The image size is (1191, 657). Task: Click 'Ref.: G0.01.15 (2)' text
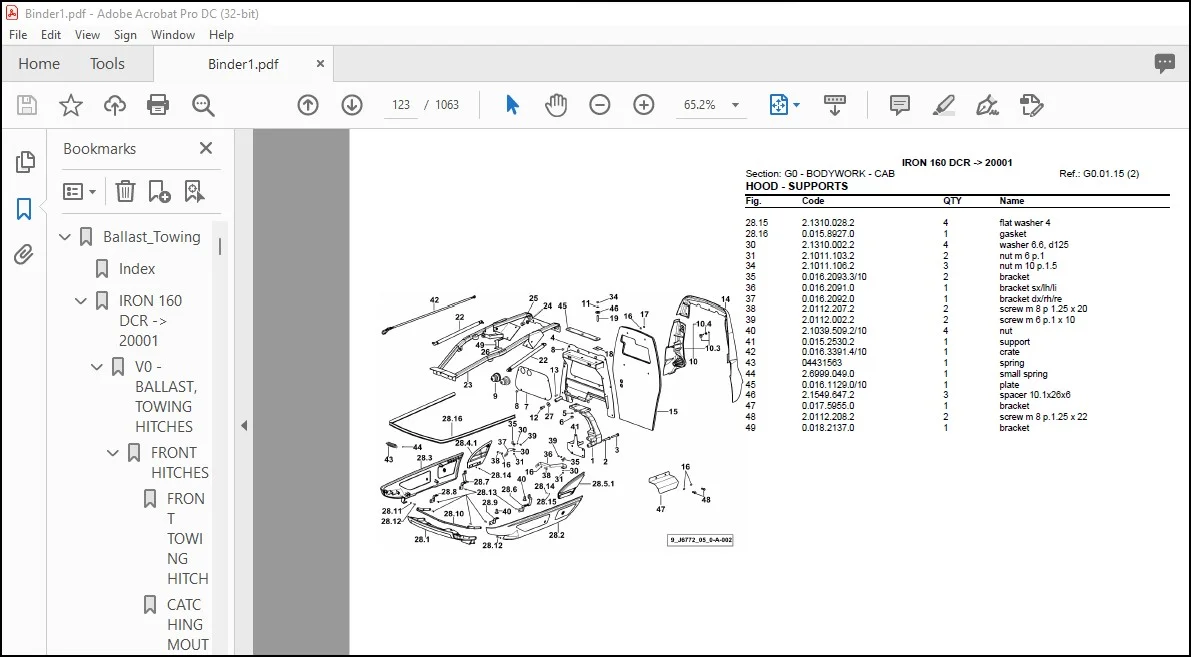1098,174
